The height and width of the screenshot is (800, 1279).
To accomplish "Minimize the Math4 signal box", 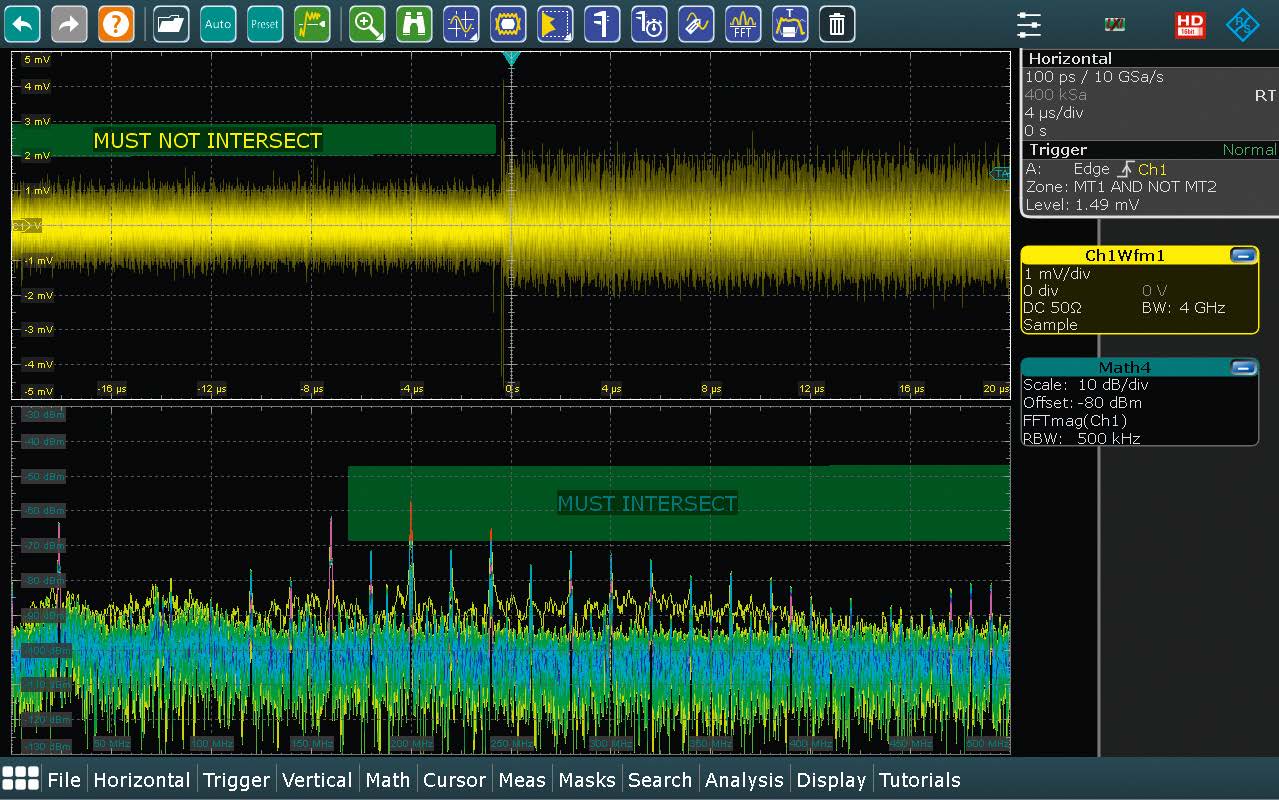I will click(x=1243, y=368).
